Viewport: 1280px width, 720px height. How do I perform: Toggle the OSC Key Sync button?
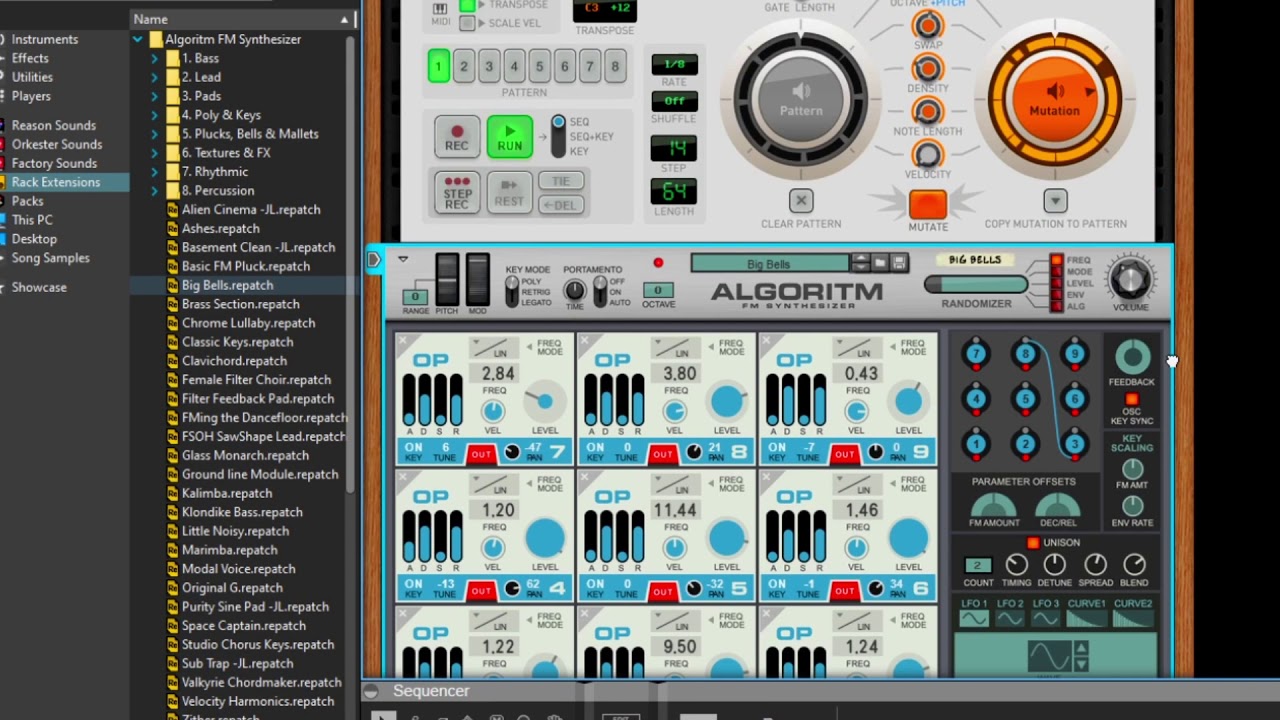(1132, 400)
